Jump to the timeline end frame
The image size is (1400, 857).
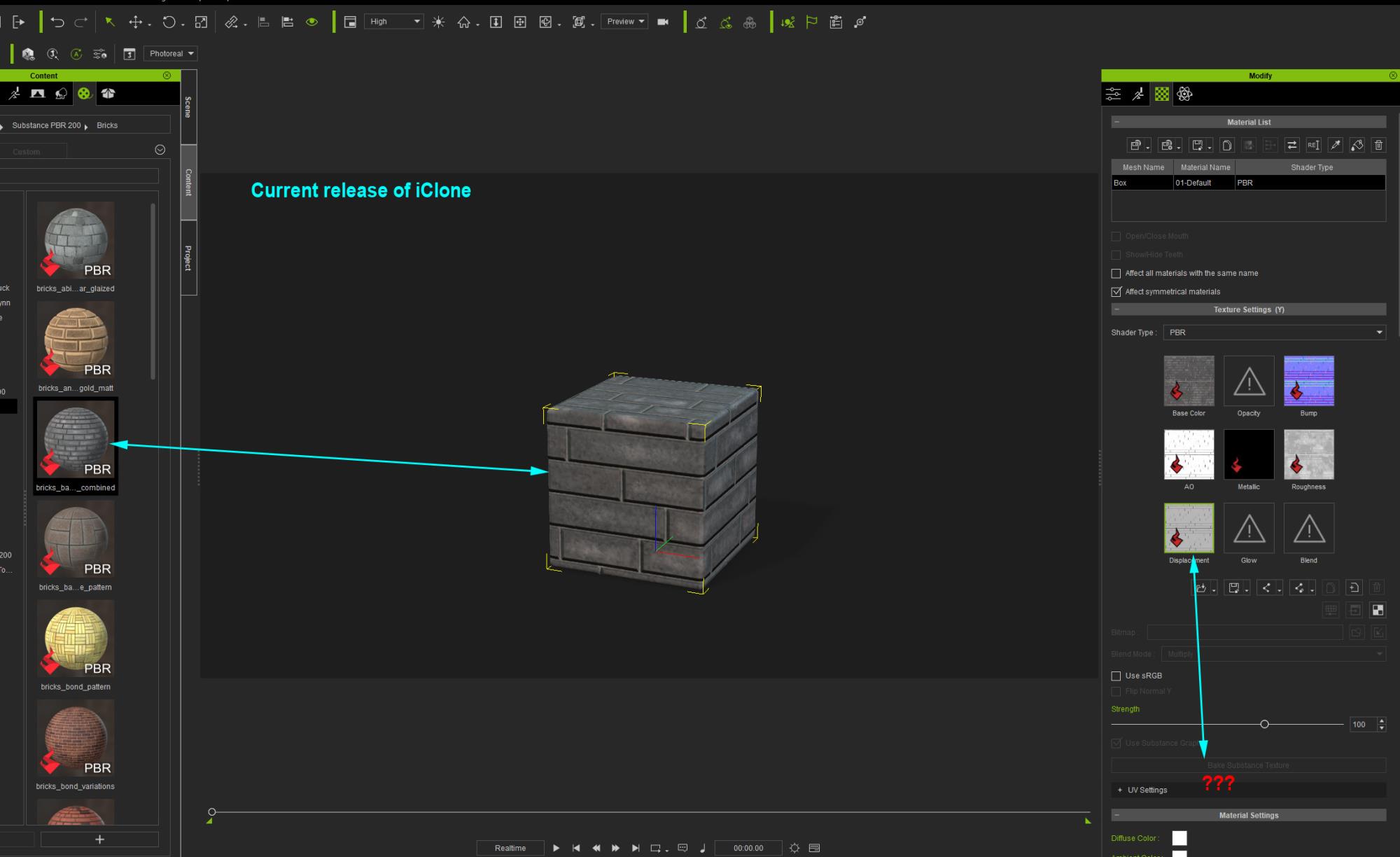pyautogui.click(x=636, y=848)
